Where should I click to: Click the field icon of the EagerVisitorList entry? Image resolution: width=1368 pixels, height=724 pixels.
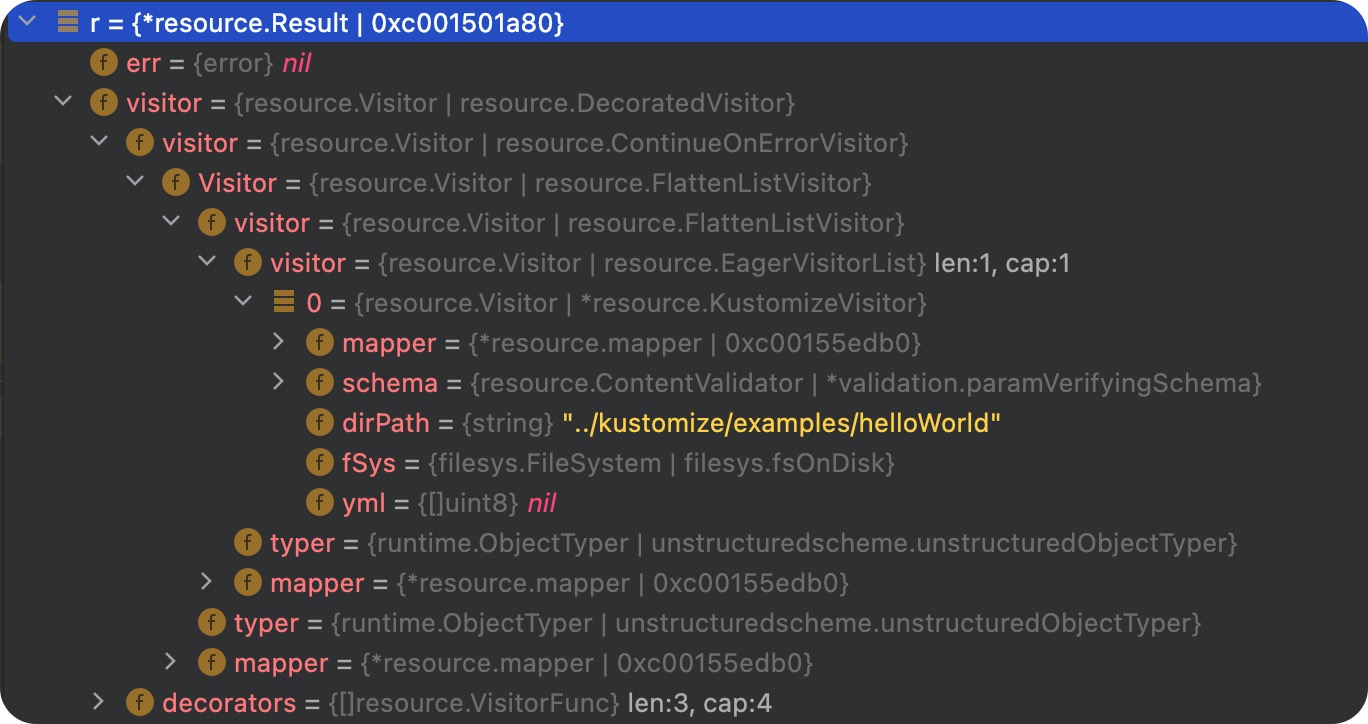[247, 263]
